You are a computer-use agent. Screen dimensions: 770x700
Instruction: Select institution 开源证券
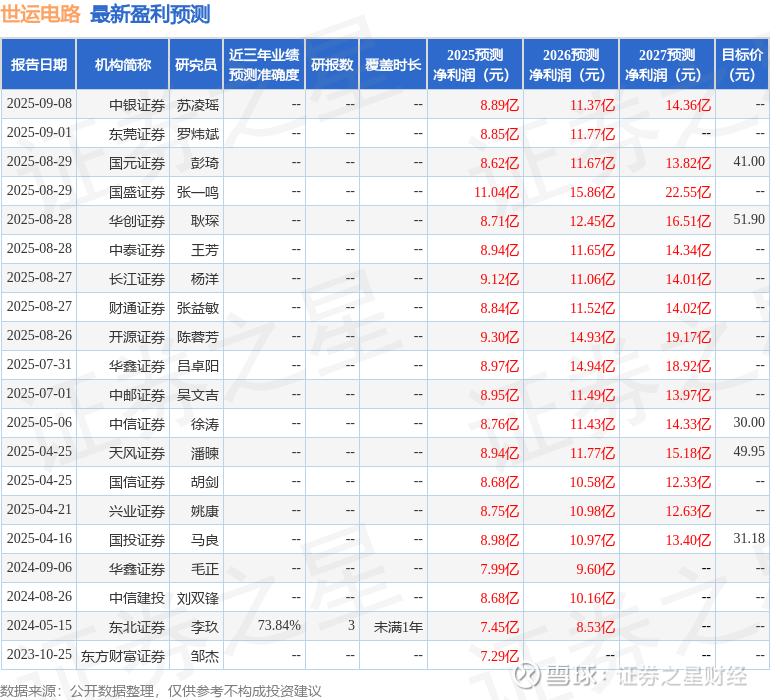[x=137, y=337]
